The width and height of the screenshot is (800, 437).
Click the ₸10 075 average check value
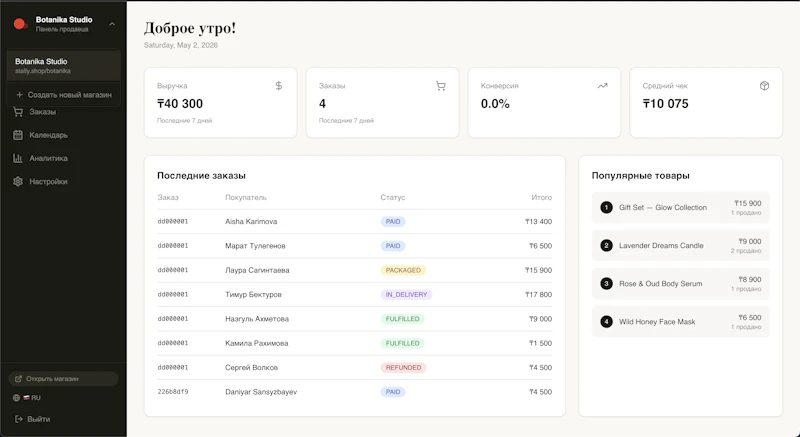665,104
